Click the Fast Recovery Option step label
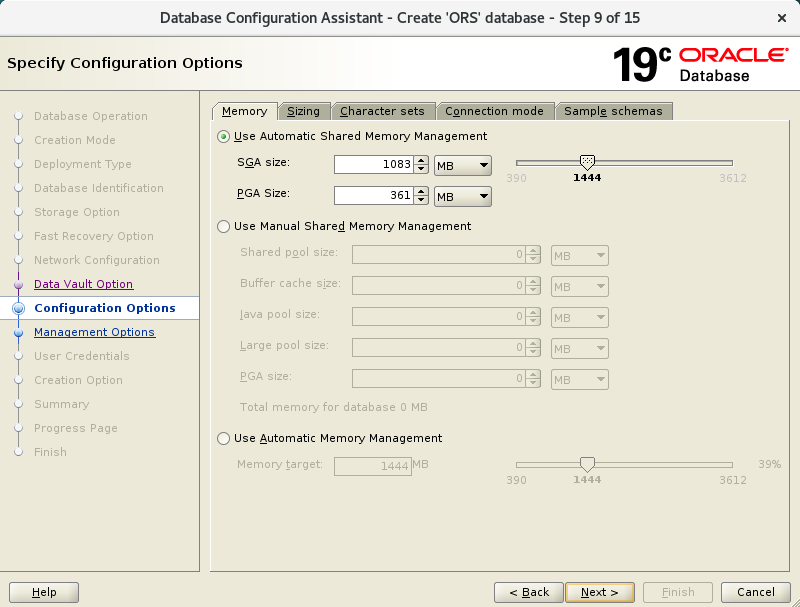This screenshot has width=800, height=607. click(94, 236)
